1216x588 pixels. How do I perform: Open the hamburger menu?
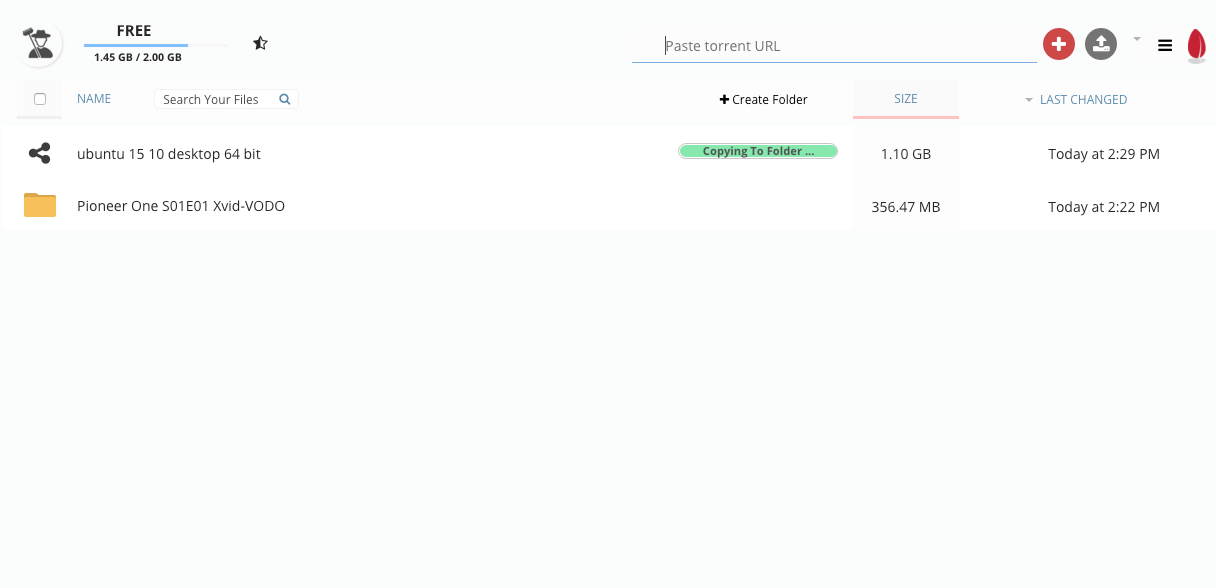1165,45
